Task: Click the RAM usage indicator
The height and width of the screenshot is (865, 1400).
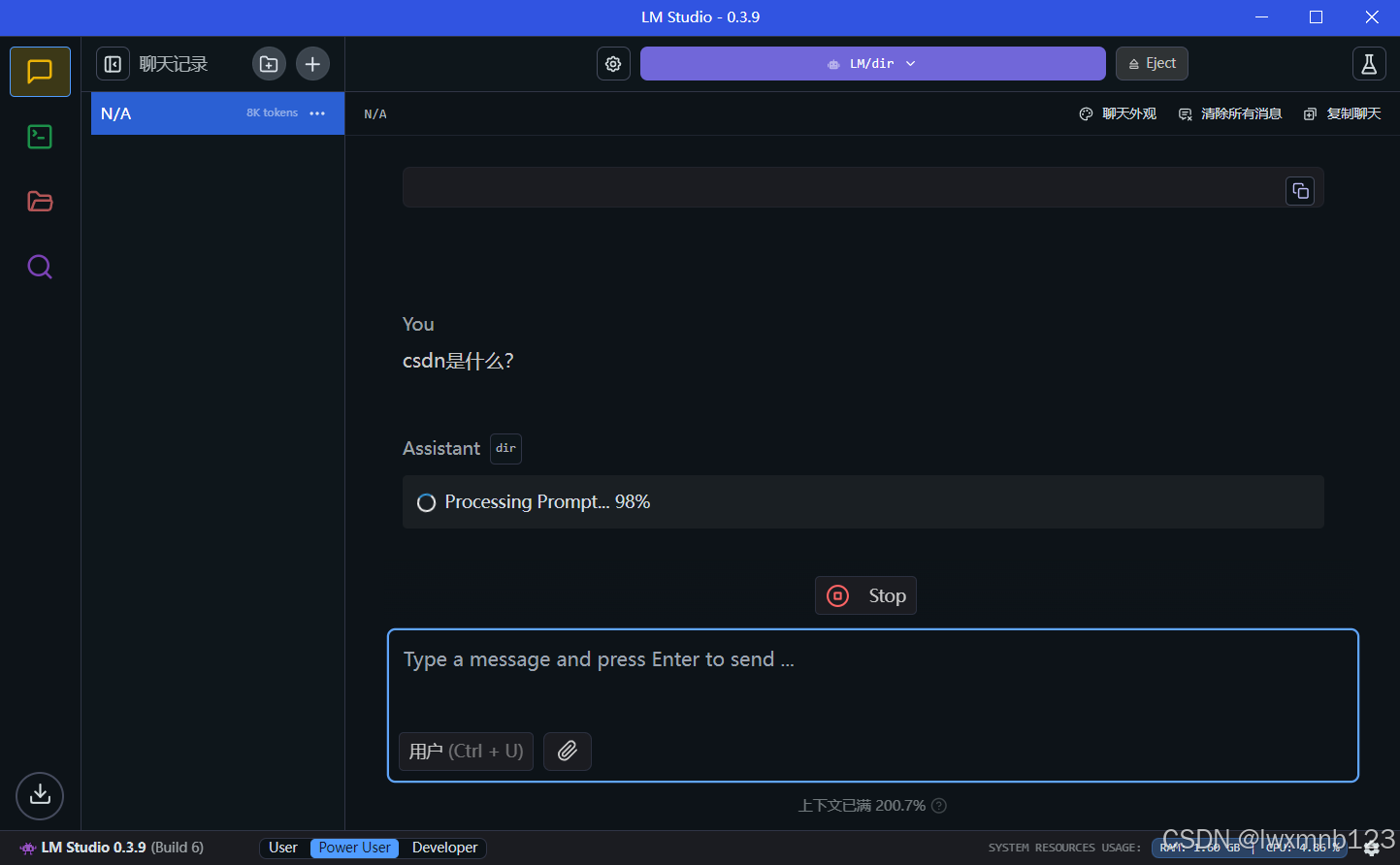Action: point(1201,848)
